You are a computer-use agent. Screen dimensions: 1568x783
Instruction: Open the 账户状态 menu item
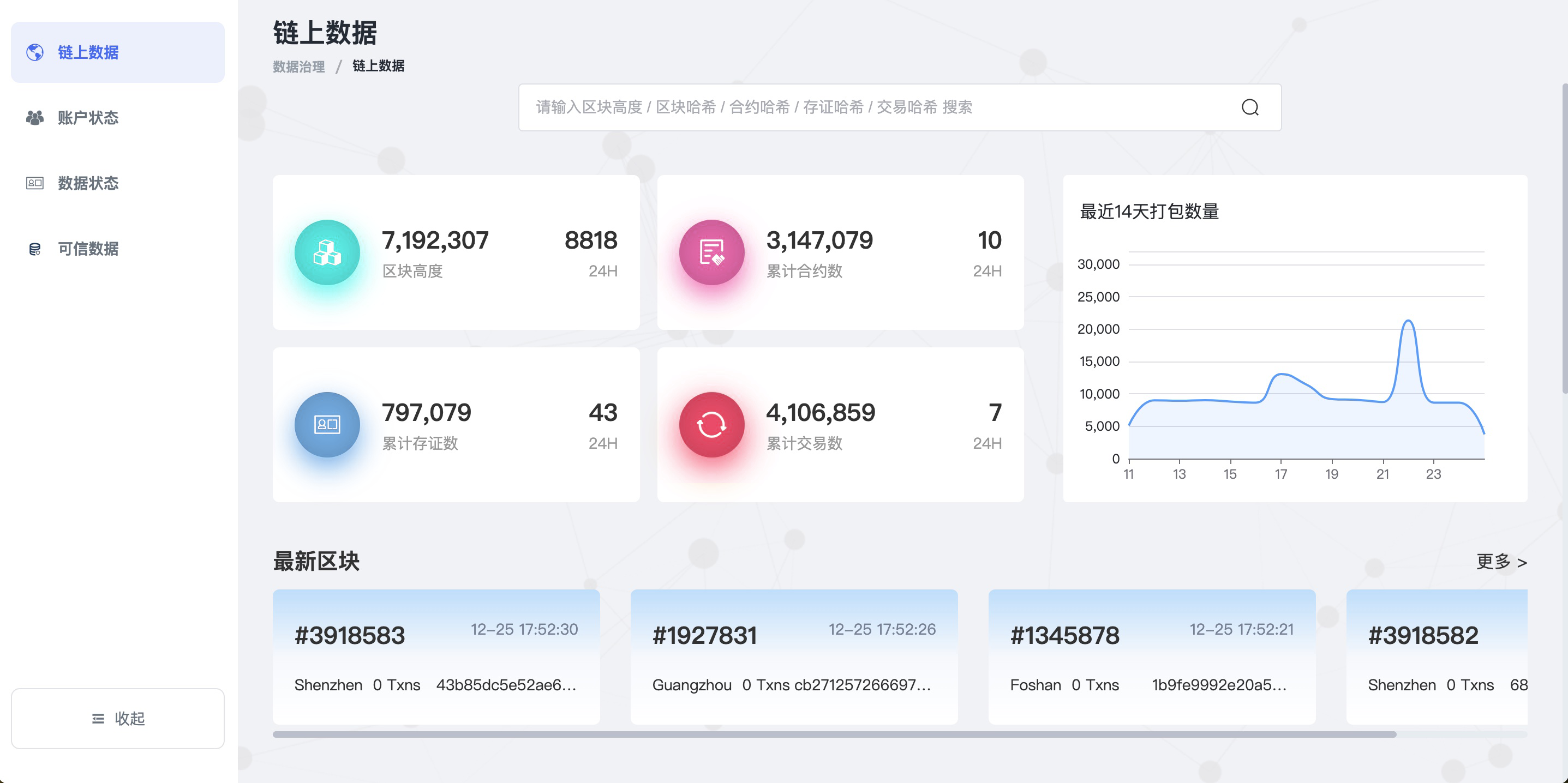[88, 117]
